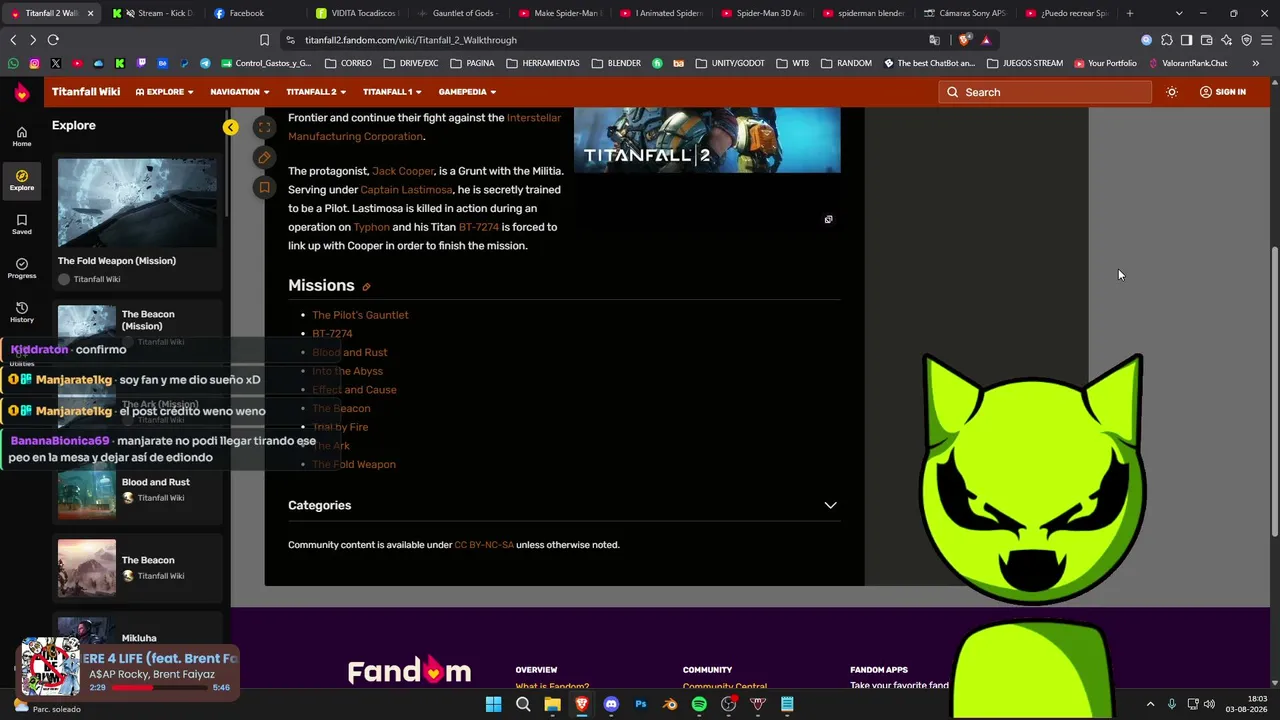Expand the NAVIGATION dropdown menu

tap(240, 92)
